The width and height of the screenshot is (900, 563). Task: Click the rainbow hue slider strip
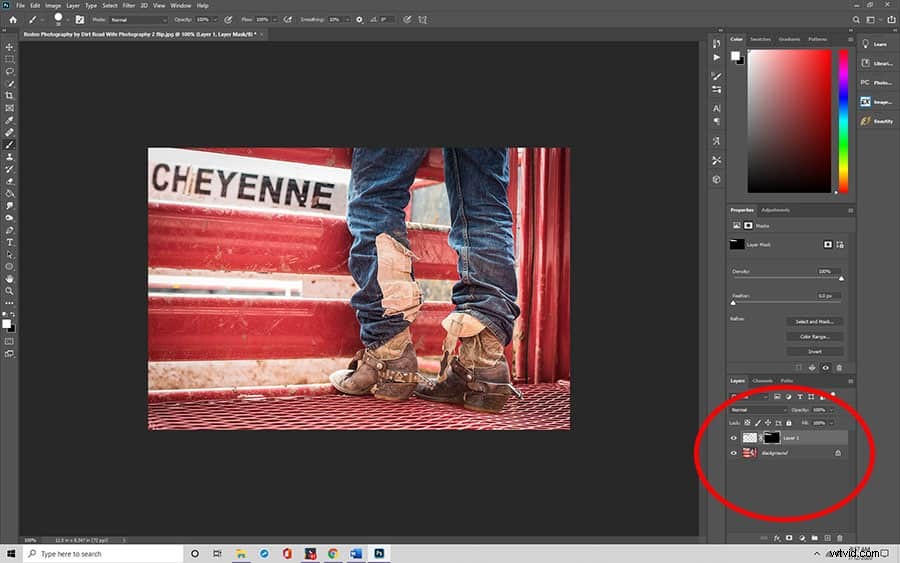pyautogui.click(x=843, y=121)
